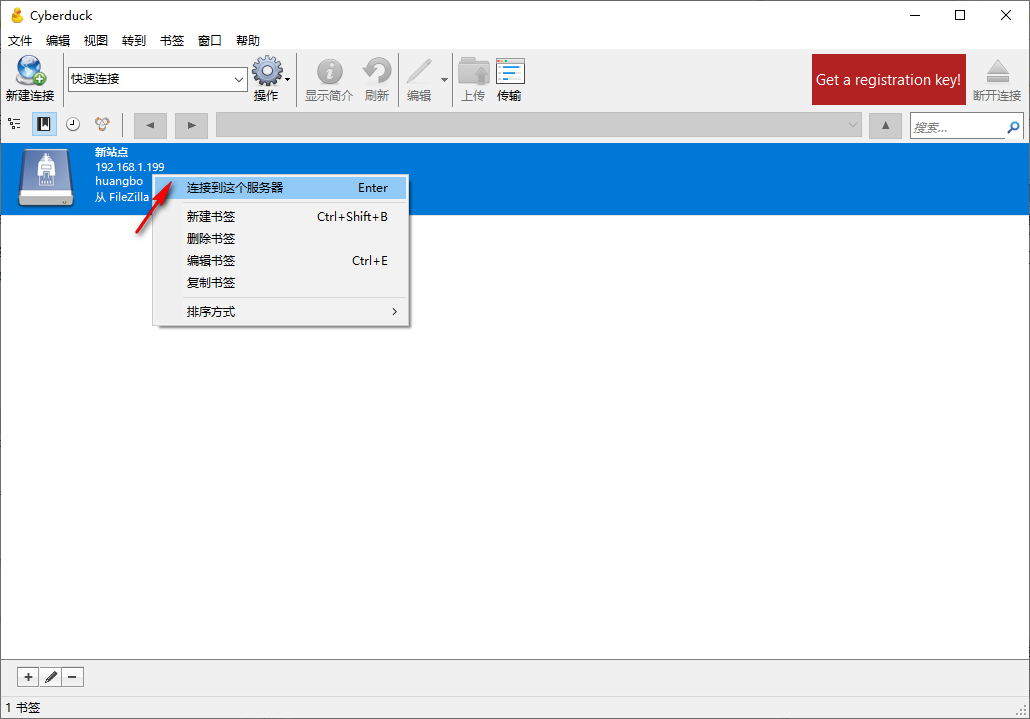Screen dimensions: 1030x719
Task: Click the Cyberduck duck title icon
Action: (x=17, y=15)
